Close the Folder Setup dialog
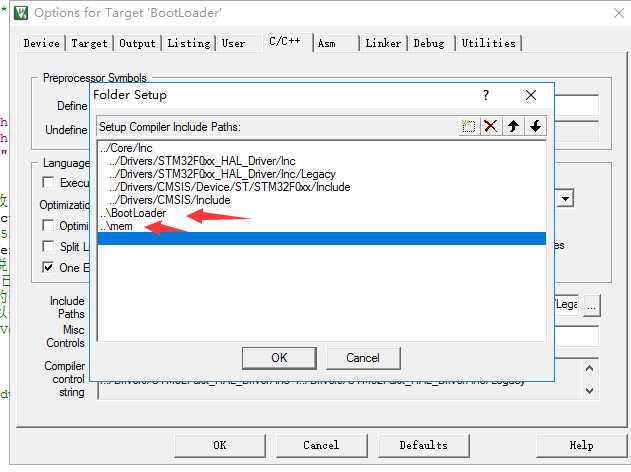 (x=531, y=95)
